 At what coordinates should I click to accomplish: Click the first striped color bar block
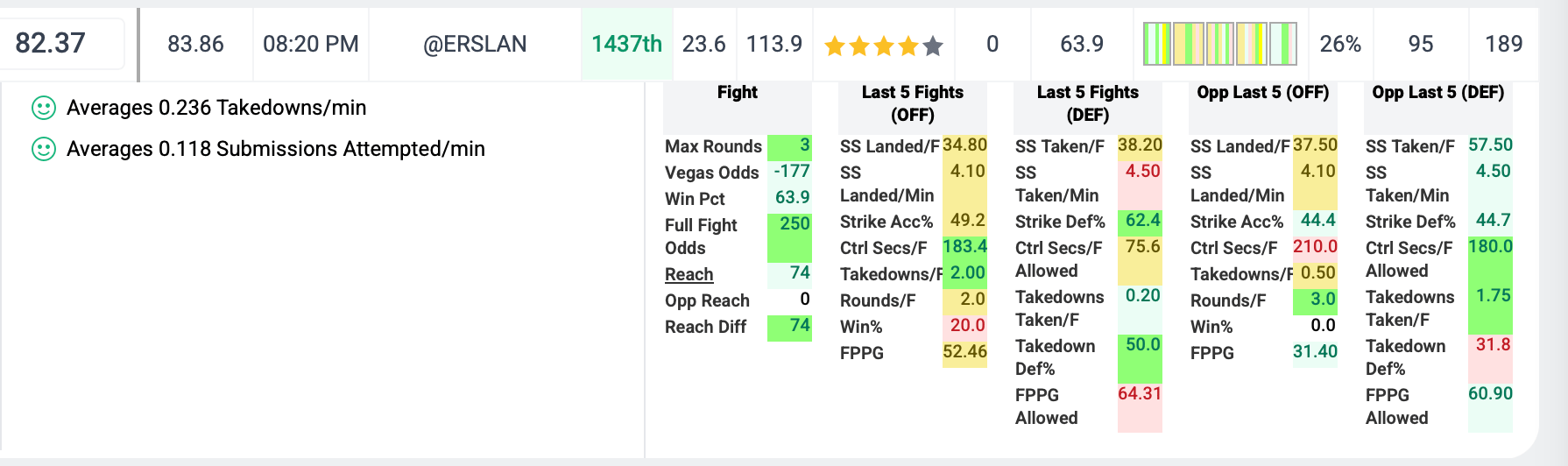tap(1156, 44)
